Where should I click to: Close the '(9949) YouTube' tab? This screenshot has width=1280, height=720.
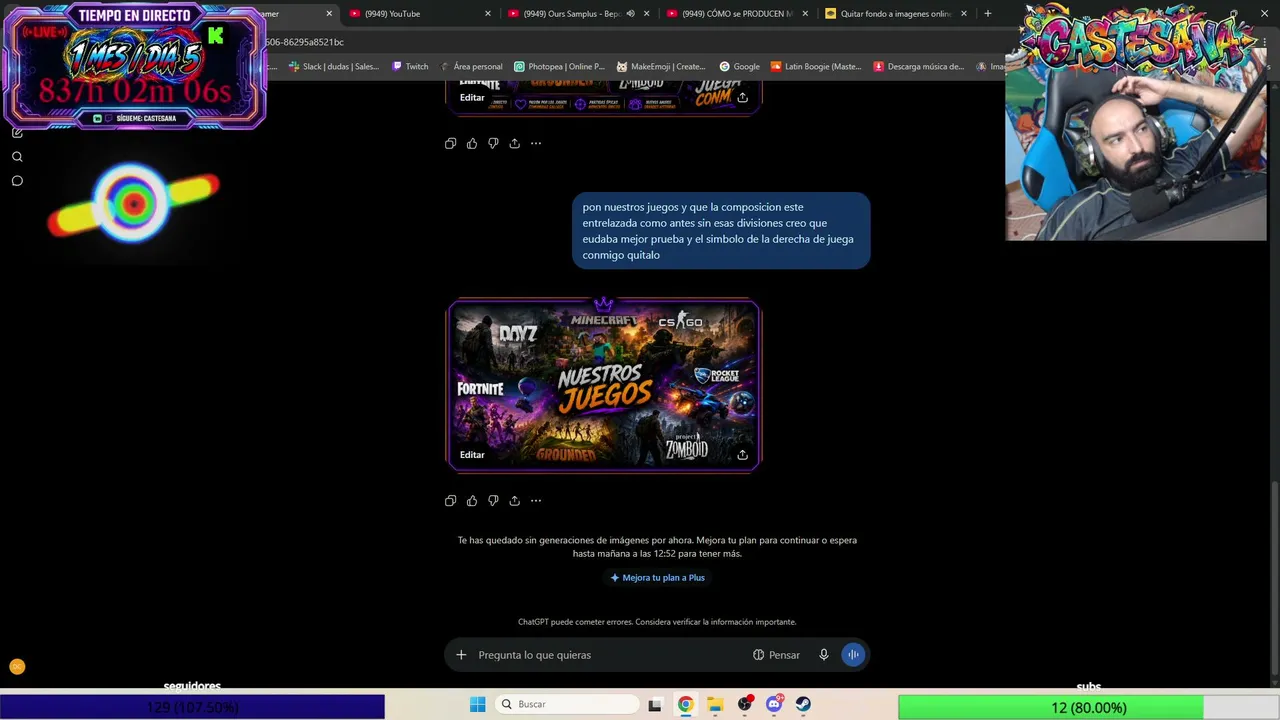click(488, 13)
